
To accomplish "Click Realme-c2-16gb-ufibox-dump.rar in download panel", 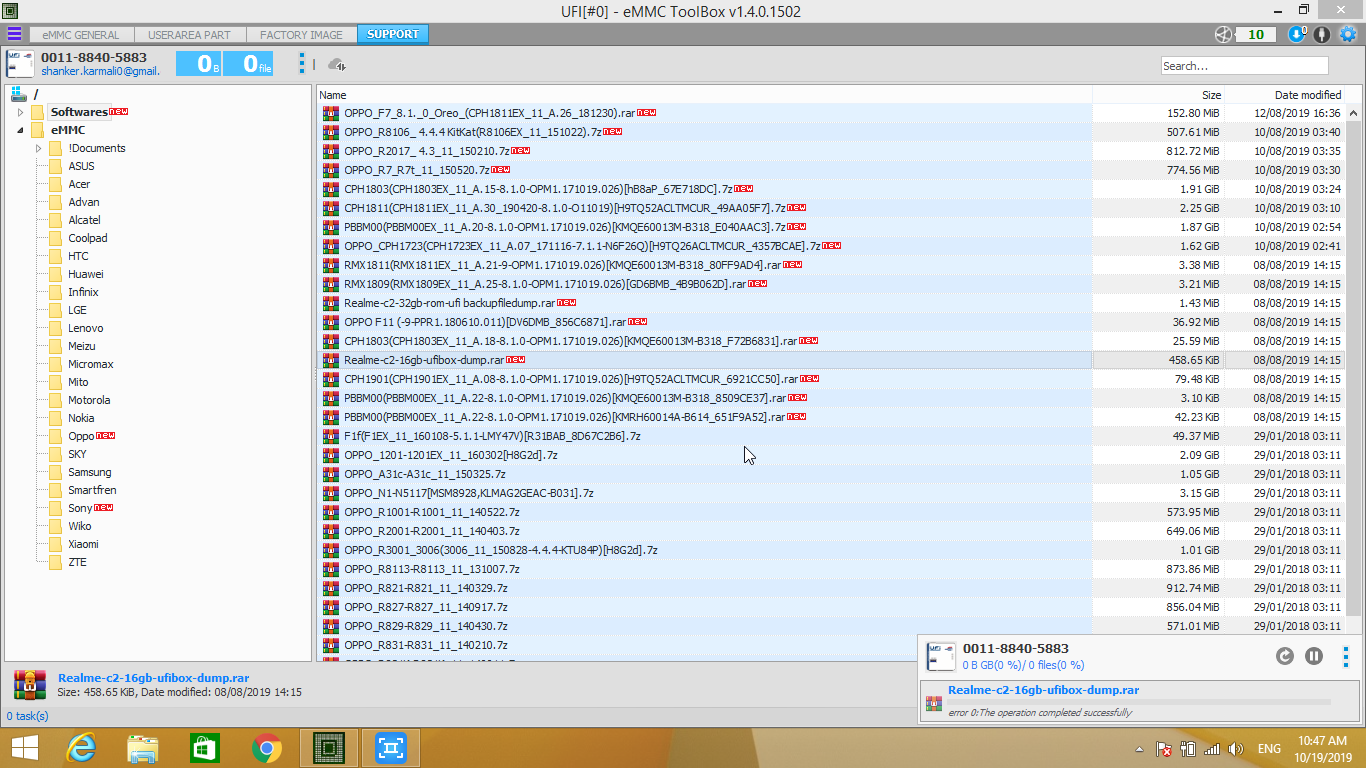I will point(1043,690).
